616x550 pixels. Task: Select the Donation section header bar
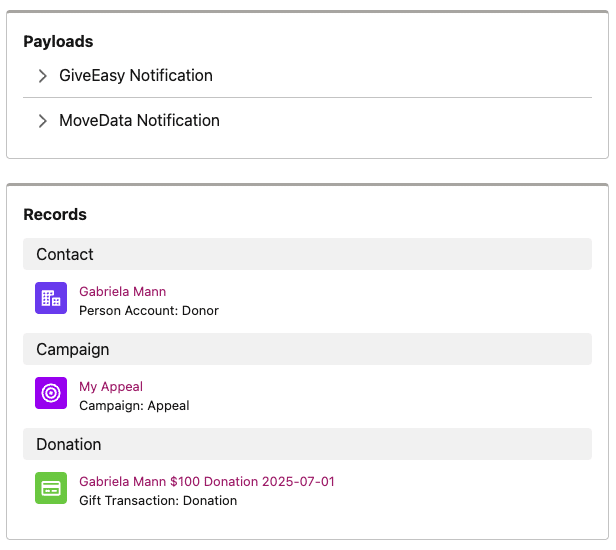coord(307,444)
